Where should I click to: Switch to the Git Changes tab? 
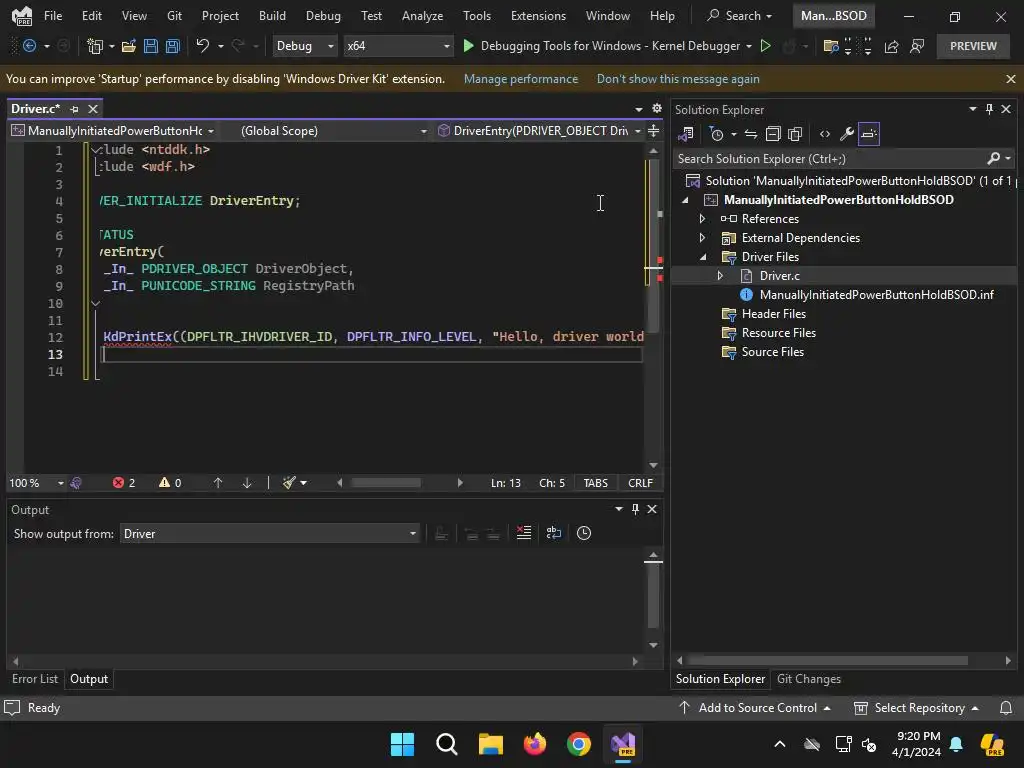pos(808,679)
